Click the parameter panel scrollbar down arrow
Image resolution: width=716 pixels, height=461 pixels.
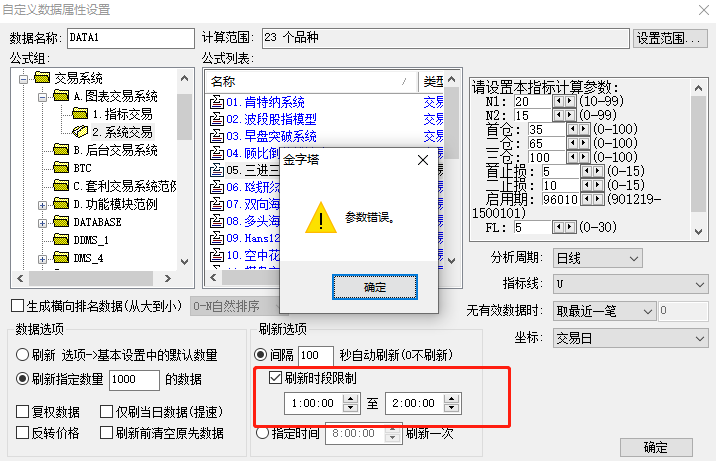tap(698, 232)
